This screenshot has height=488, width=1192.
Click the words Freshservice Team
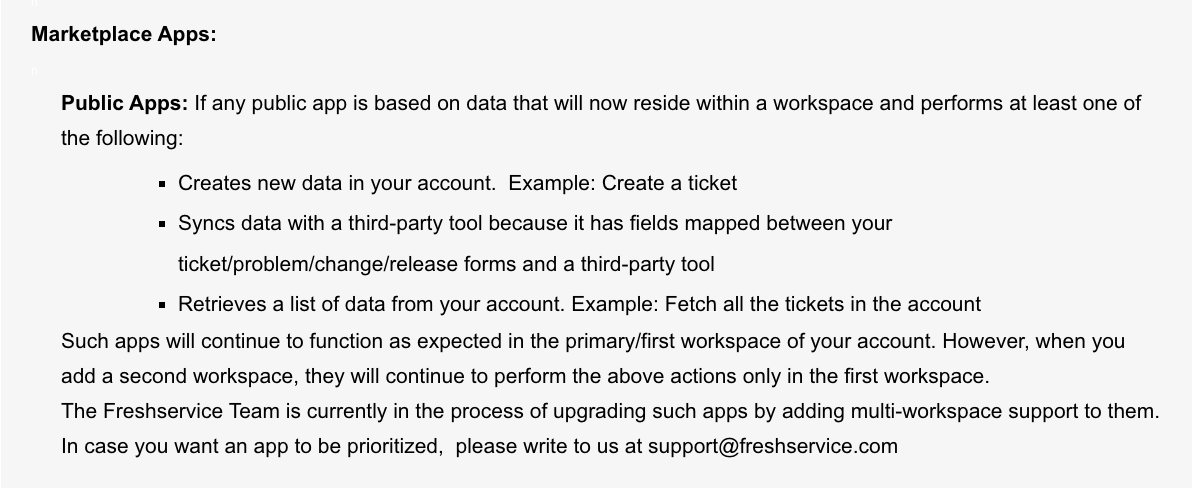point(191,411)
